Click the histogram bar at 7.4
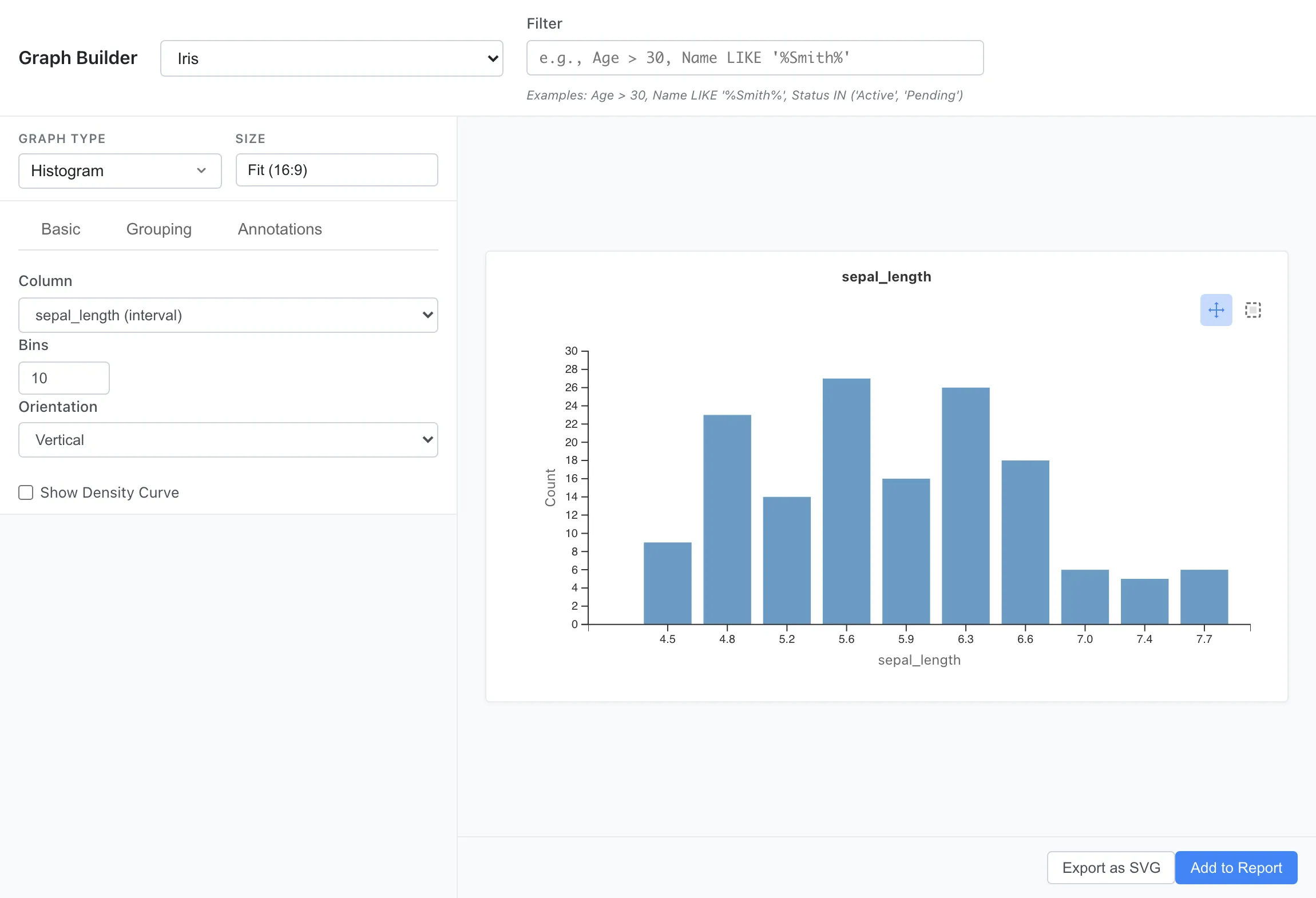1316x898 pixels. pyautogui.click(x=1144, y=601)
